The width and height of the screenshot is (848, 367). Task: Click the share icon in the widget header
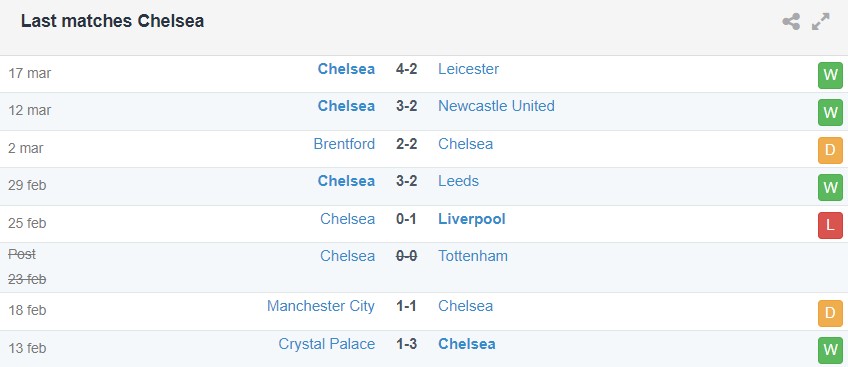click(791, 22)
